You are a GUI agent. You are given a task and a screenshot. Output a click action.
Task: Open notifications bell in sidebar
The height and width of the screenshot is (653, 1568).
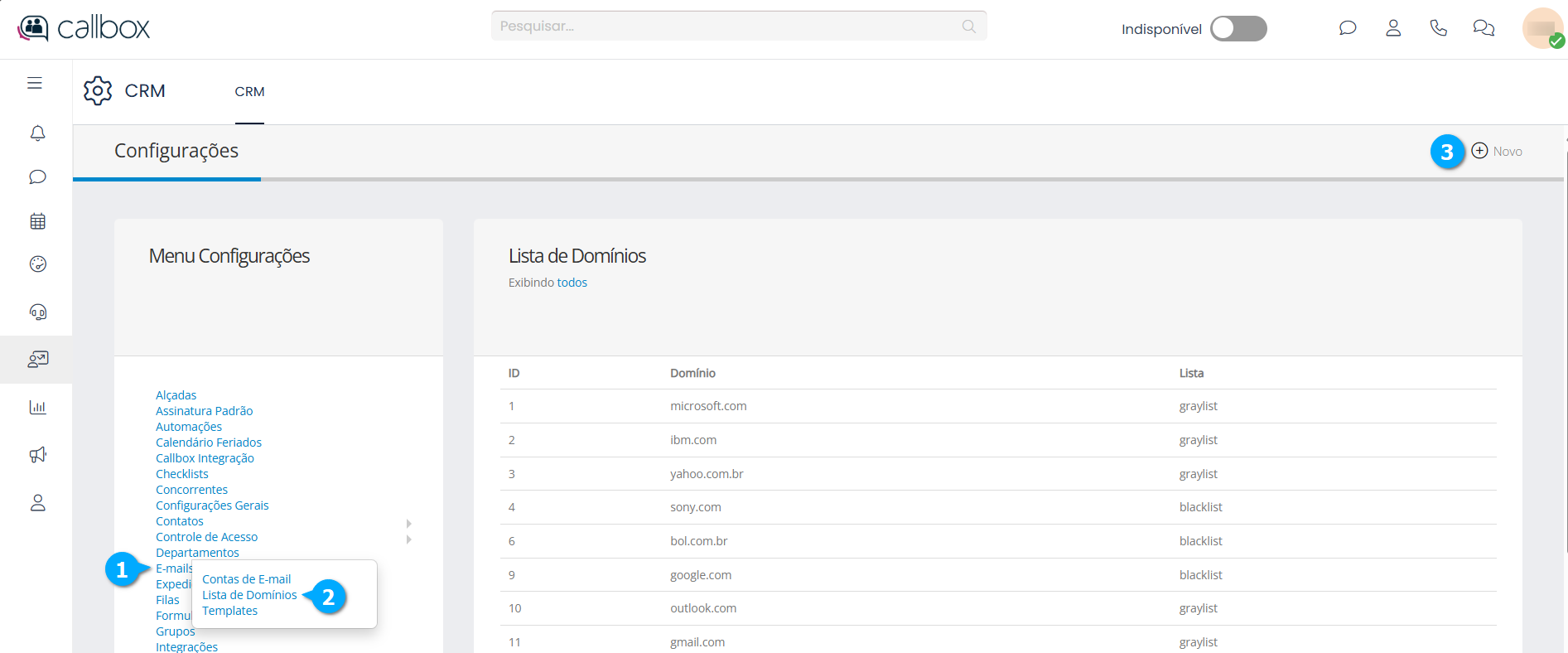point(37,133)
